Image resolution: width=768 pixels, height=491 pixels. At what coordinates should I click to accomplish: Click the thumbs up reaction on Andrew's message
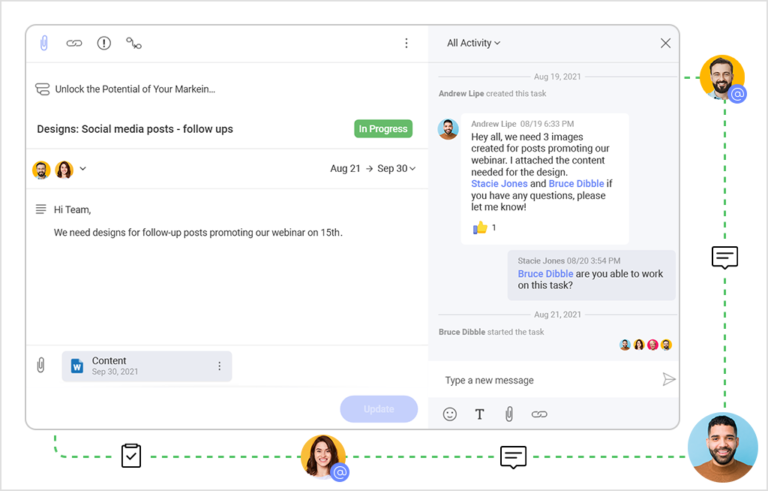[480, 227]
